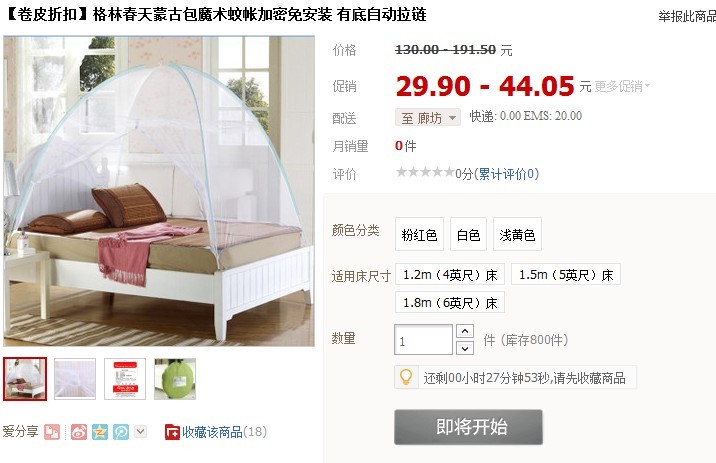Open the 至 廊坊 delivery location dropdown
716x463 pixels.
tap(428, 118)
